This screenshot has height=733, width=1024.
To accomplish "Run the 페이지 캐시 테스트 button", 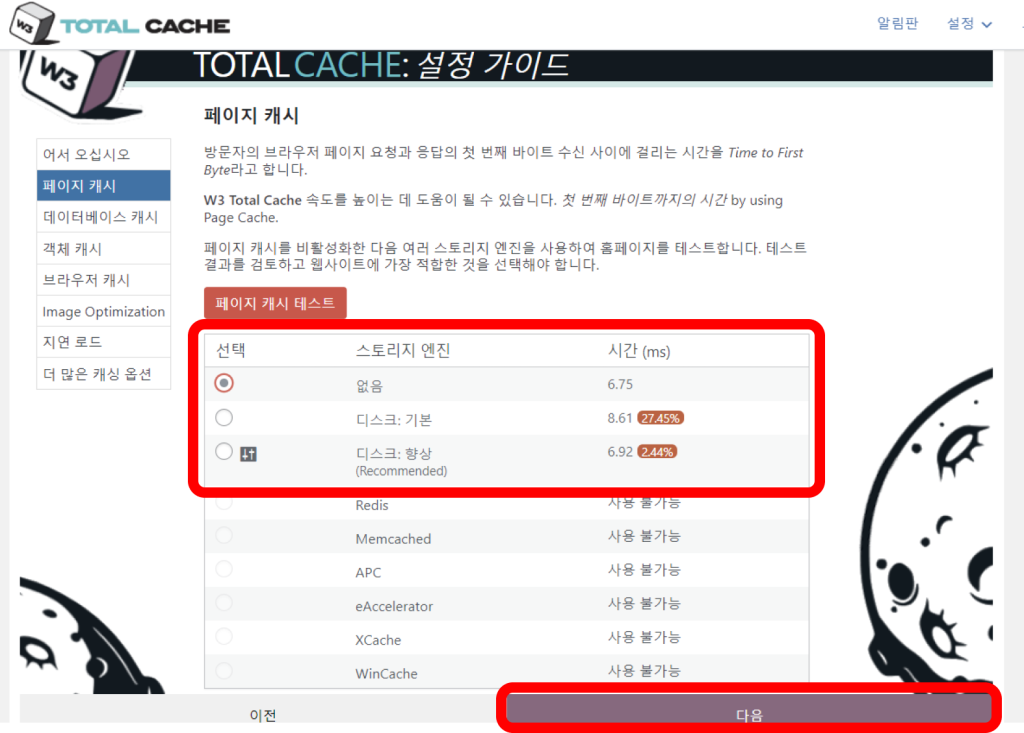I will coord(275,303).
